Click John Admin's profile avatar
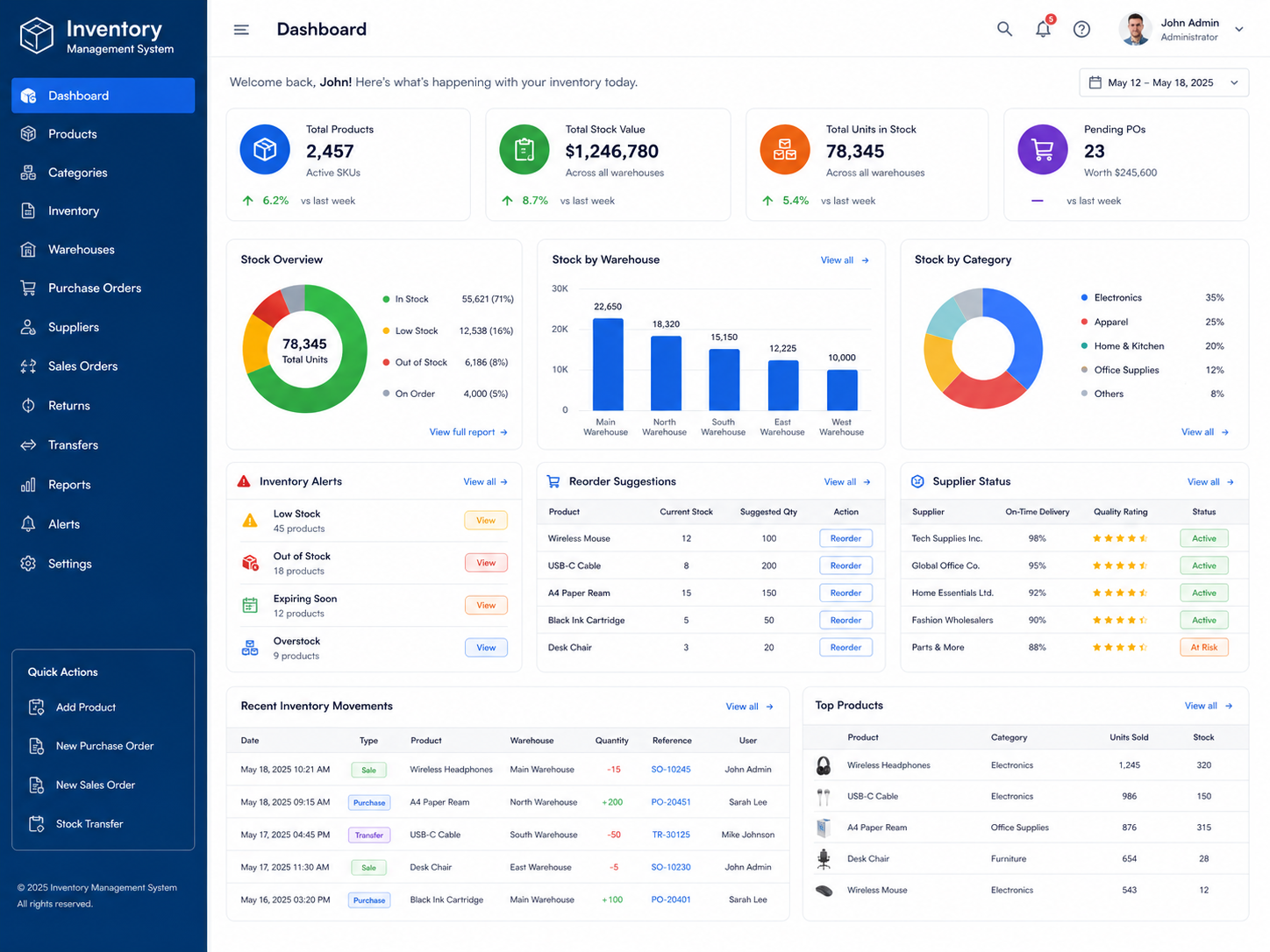The width and height of the screenshot is (1270, 952). coord(1135,29)
